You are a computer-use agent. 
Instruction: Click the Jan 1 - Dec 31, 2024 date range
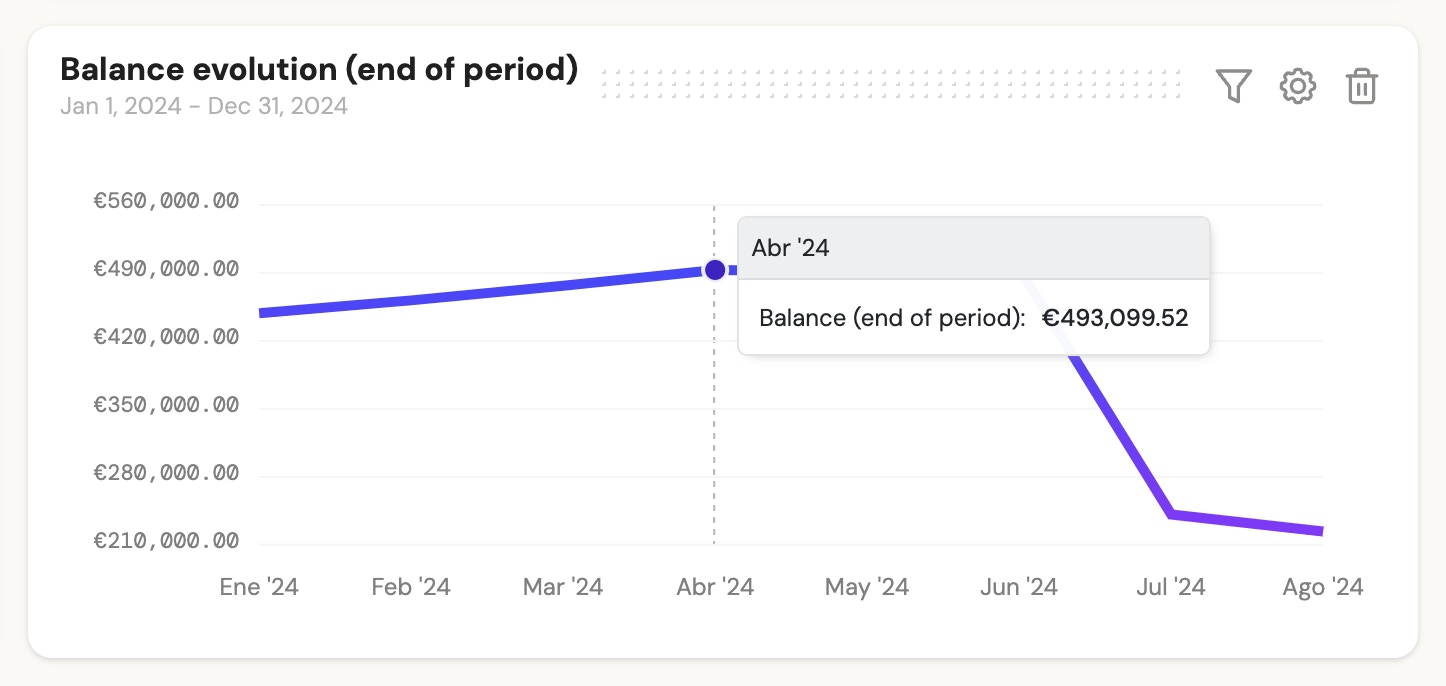pos(204,106)
